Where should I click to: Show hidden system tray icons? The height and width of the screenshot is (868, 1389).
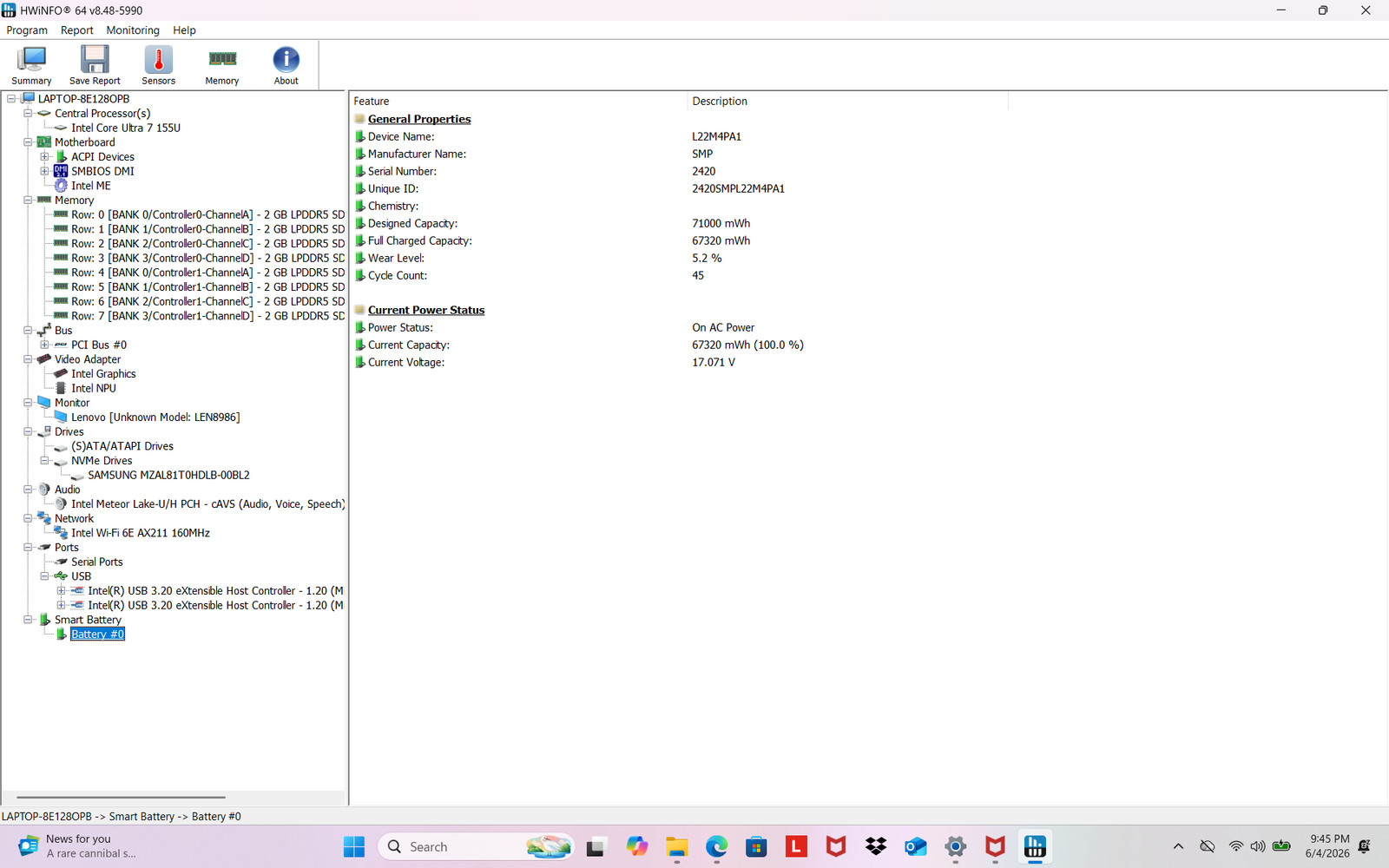coord(1178,847)
